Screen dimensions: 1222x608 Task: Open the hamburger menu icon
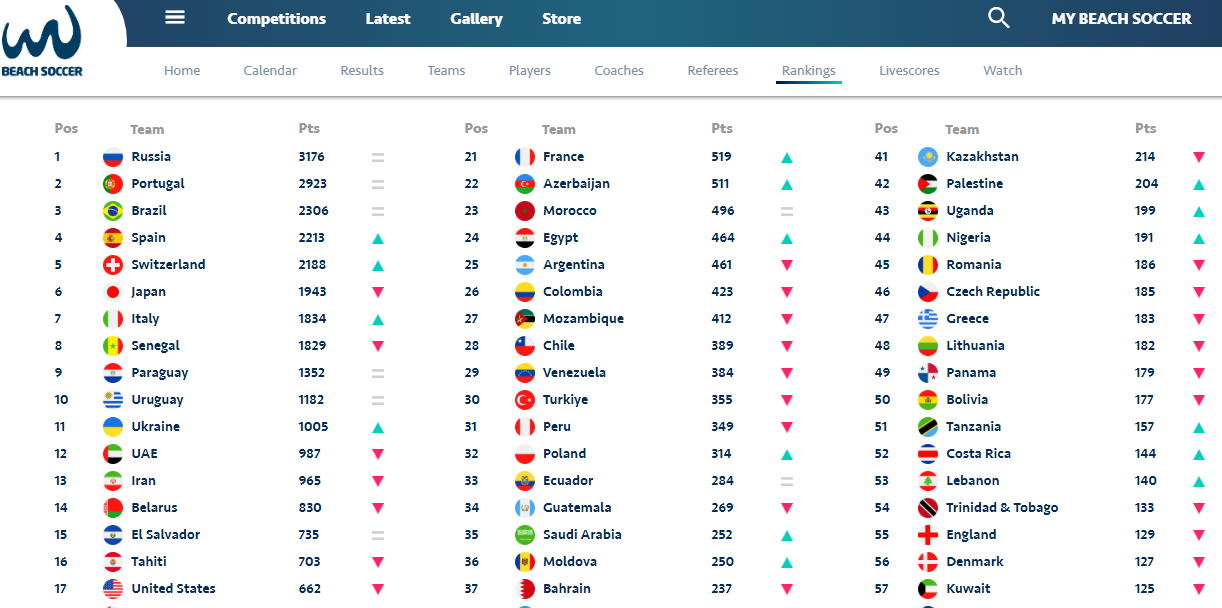tap(175, 18)
